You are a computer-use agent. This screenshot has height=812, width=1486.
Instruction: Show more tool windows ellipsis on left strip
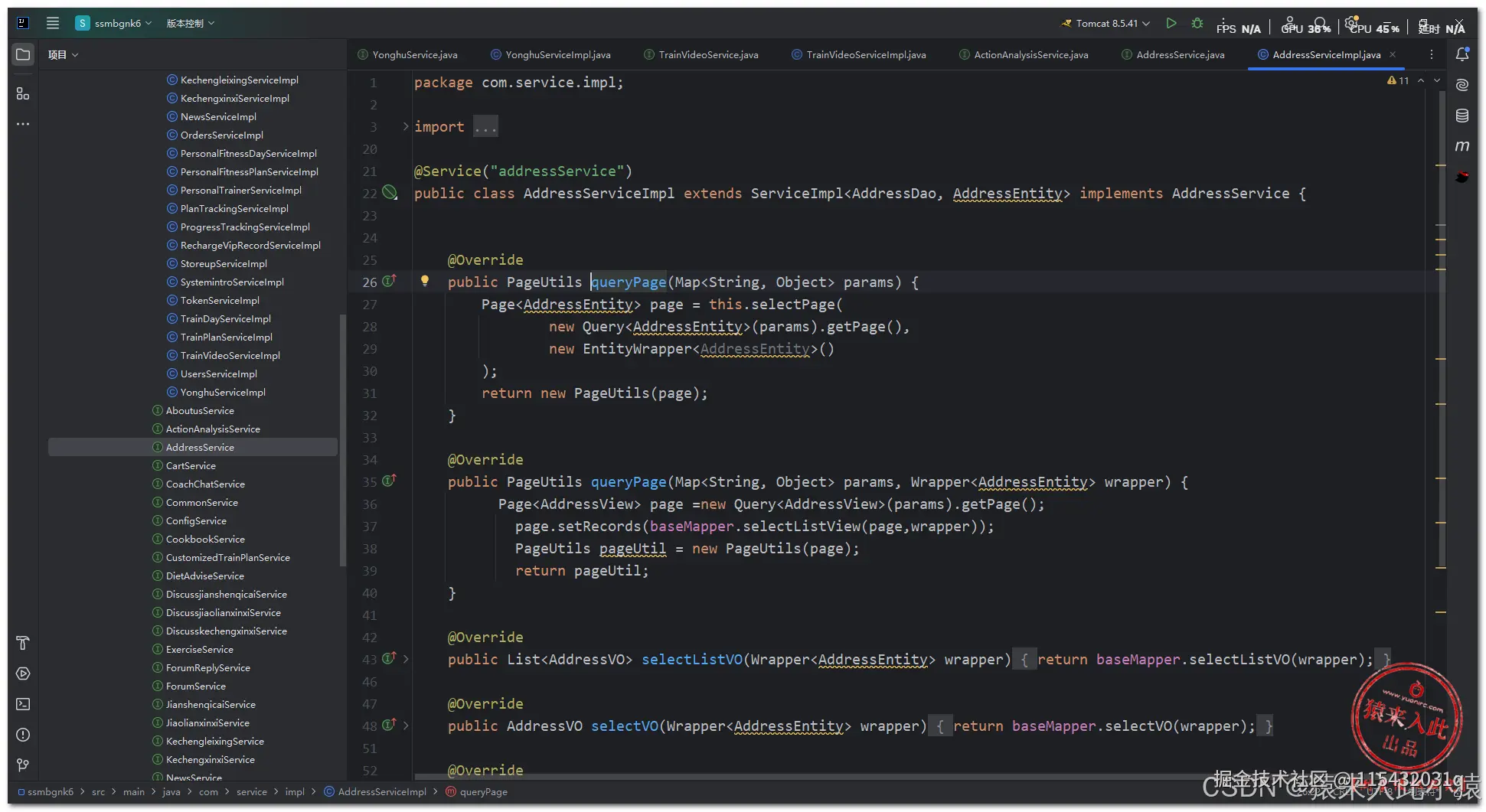pyautogui.click(x=23, y=124)
